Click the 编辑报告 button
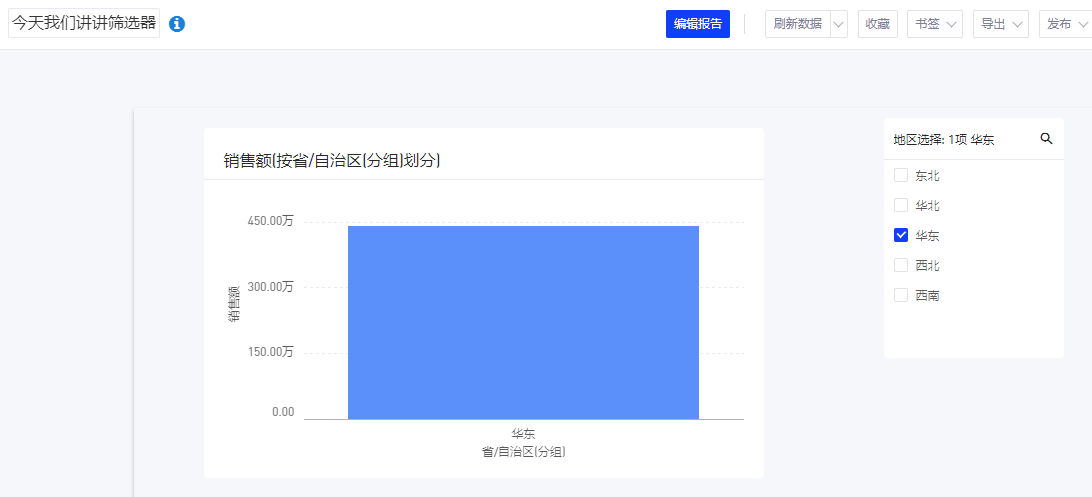 click(697, 24)
